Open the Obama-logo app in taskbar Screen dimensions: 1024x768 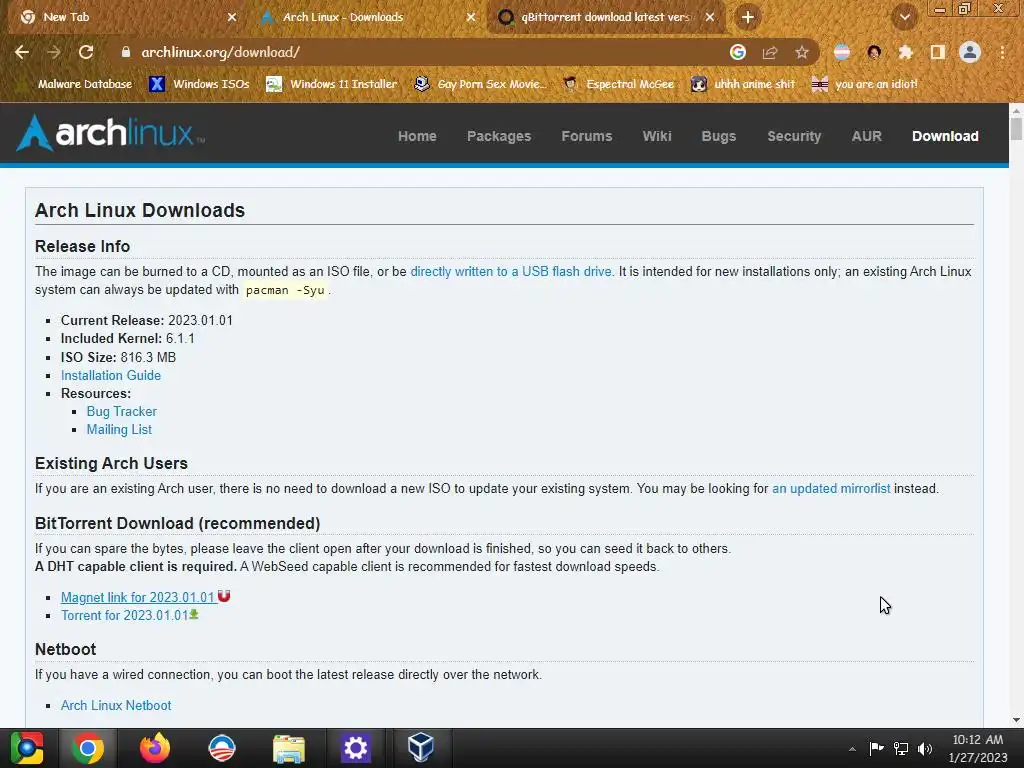(221, 748)
